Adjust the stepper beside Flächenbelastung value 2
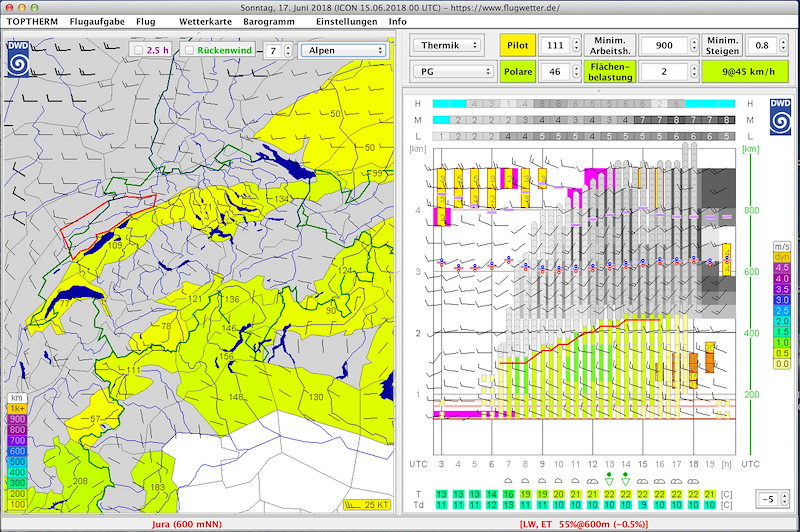This screenshot has height=532, width=800. coord(694,71)
